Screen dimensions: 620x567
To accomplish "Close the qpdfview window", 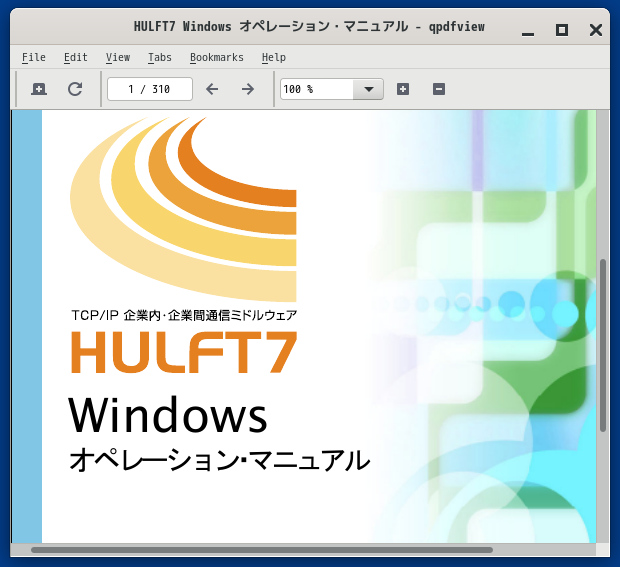I will pyautogui.click(x=595, y=30).
